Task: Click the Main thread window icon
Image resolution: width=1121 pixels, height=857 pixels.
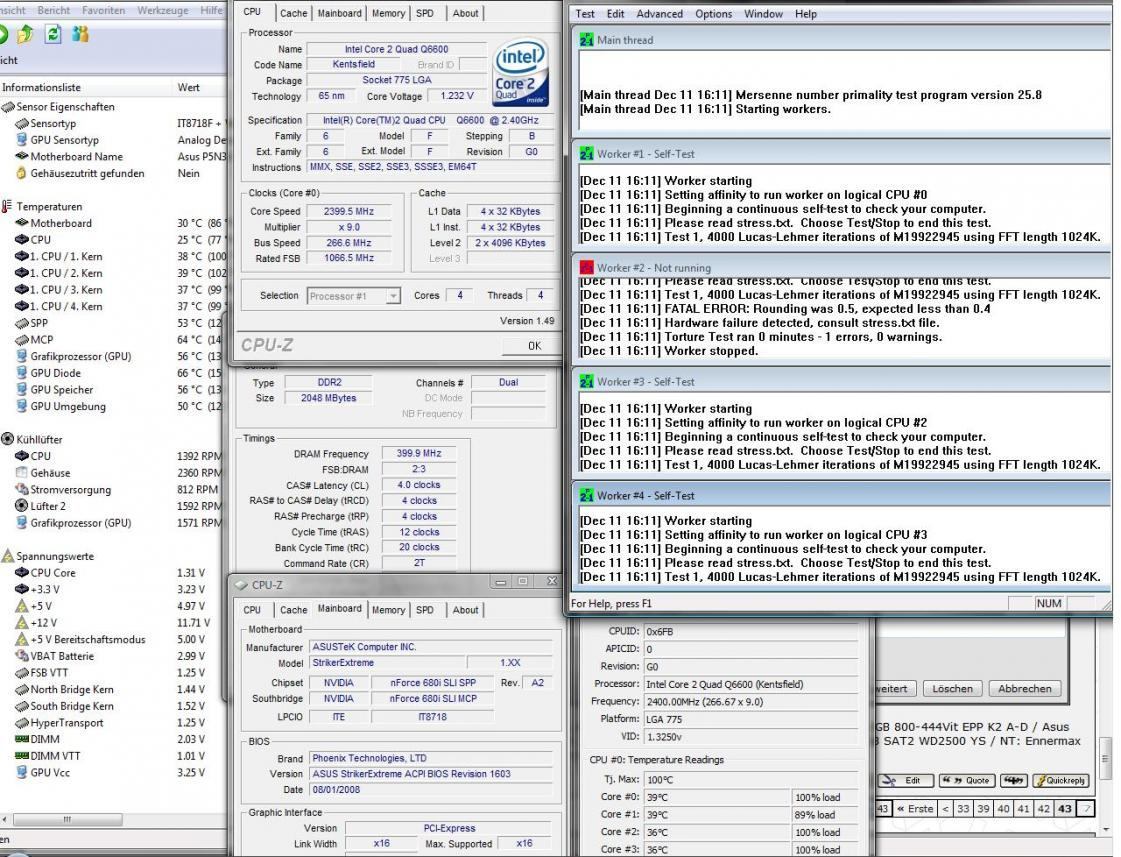Action: 586,40
